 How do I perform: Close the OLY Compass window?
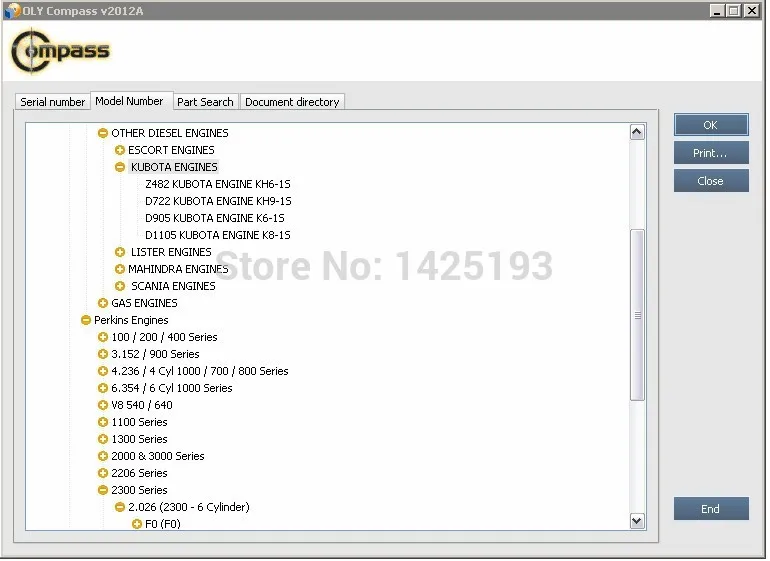752,11
